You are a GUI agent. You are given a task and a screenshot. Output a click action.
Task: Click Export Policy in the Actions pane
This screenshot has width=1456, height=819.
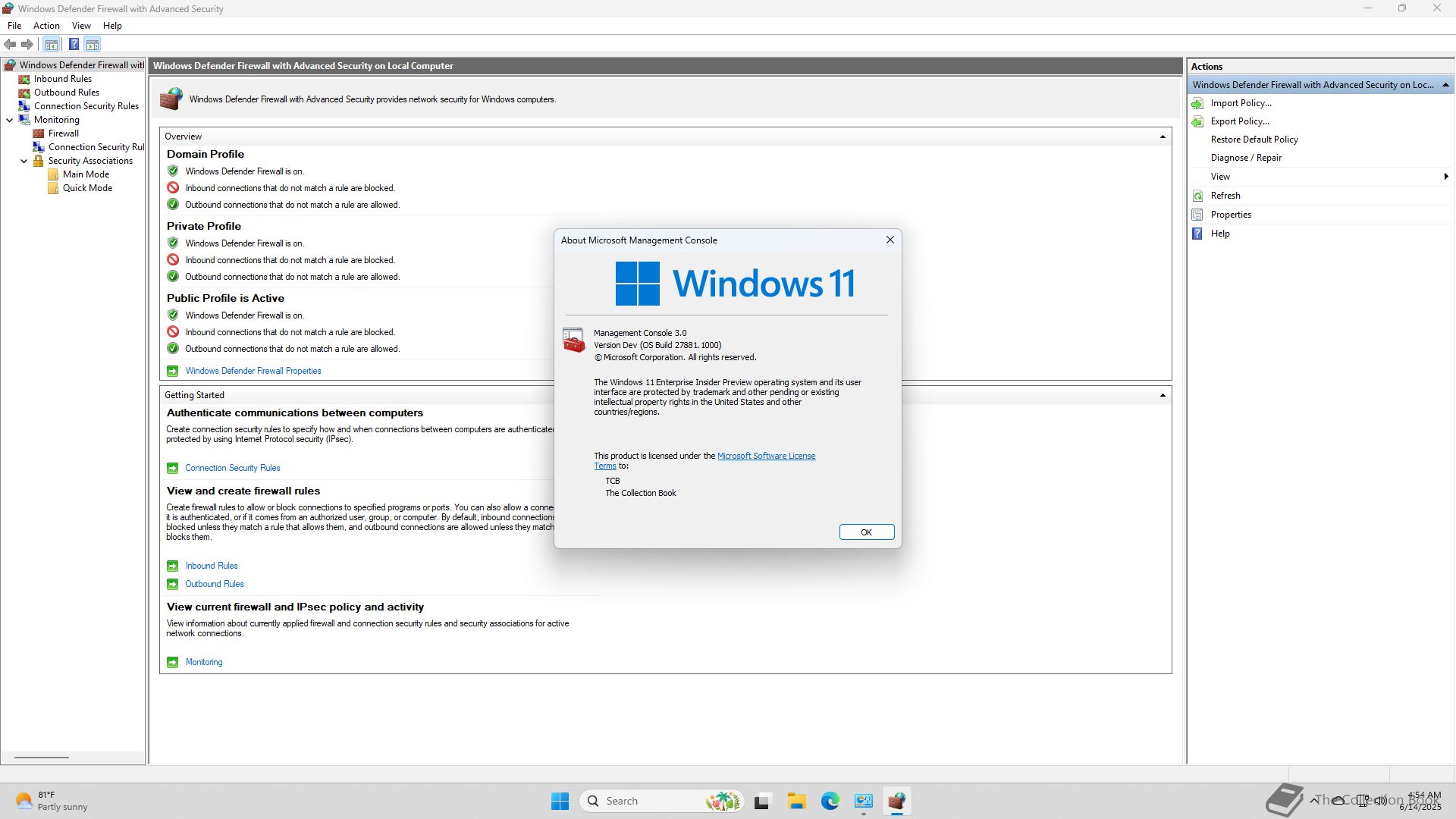pos(1239,121)
